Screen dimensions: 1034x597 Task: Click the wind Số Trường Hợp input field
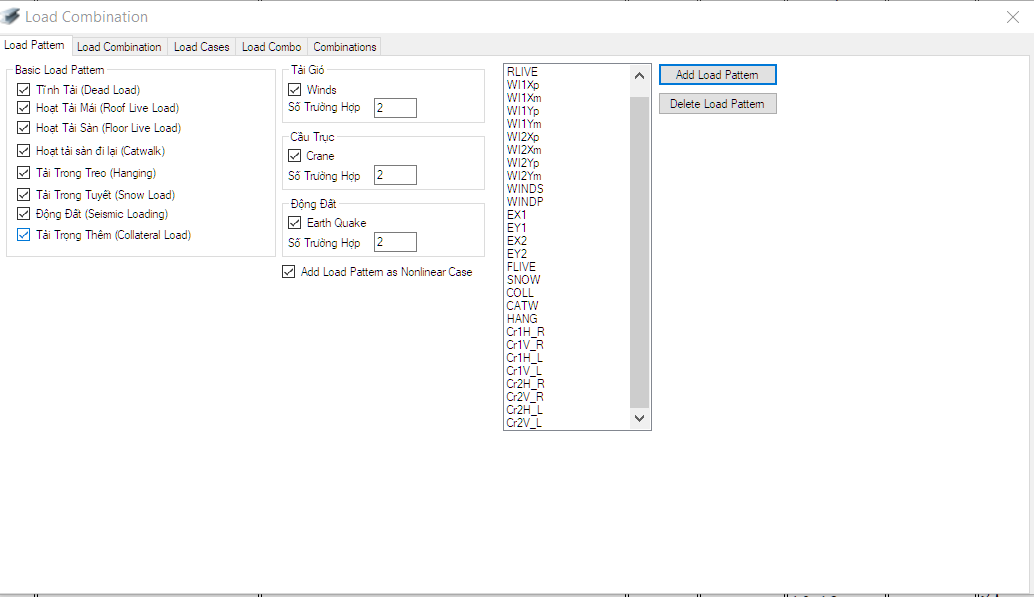coord(395,108)
